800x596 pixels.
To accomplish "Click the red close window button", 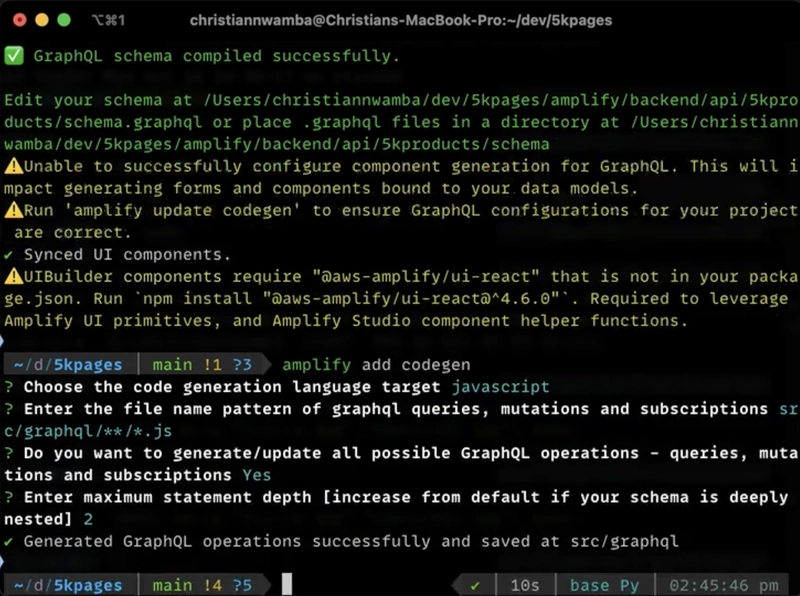I will tap(19, 20).
